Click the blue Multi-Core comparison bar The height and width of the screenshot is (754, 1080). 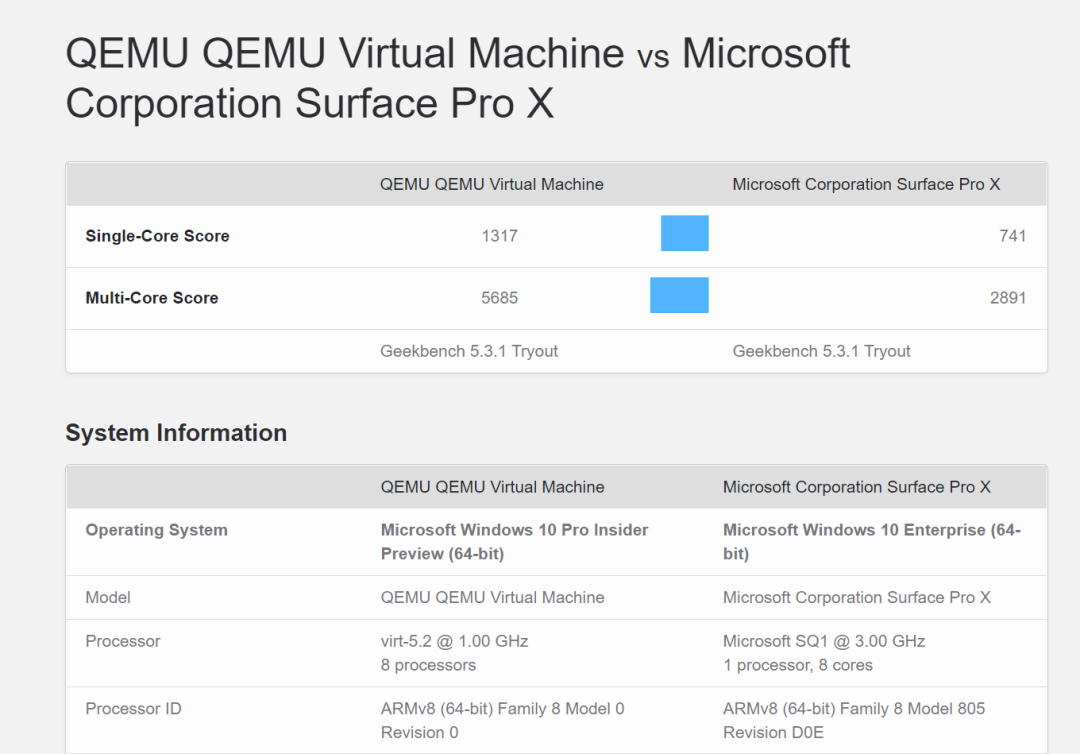(679, 295)
